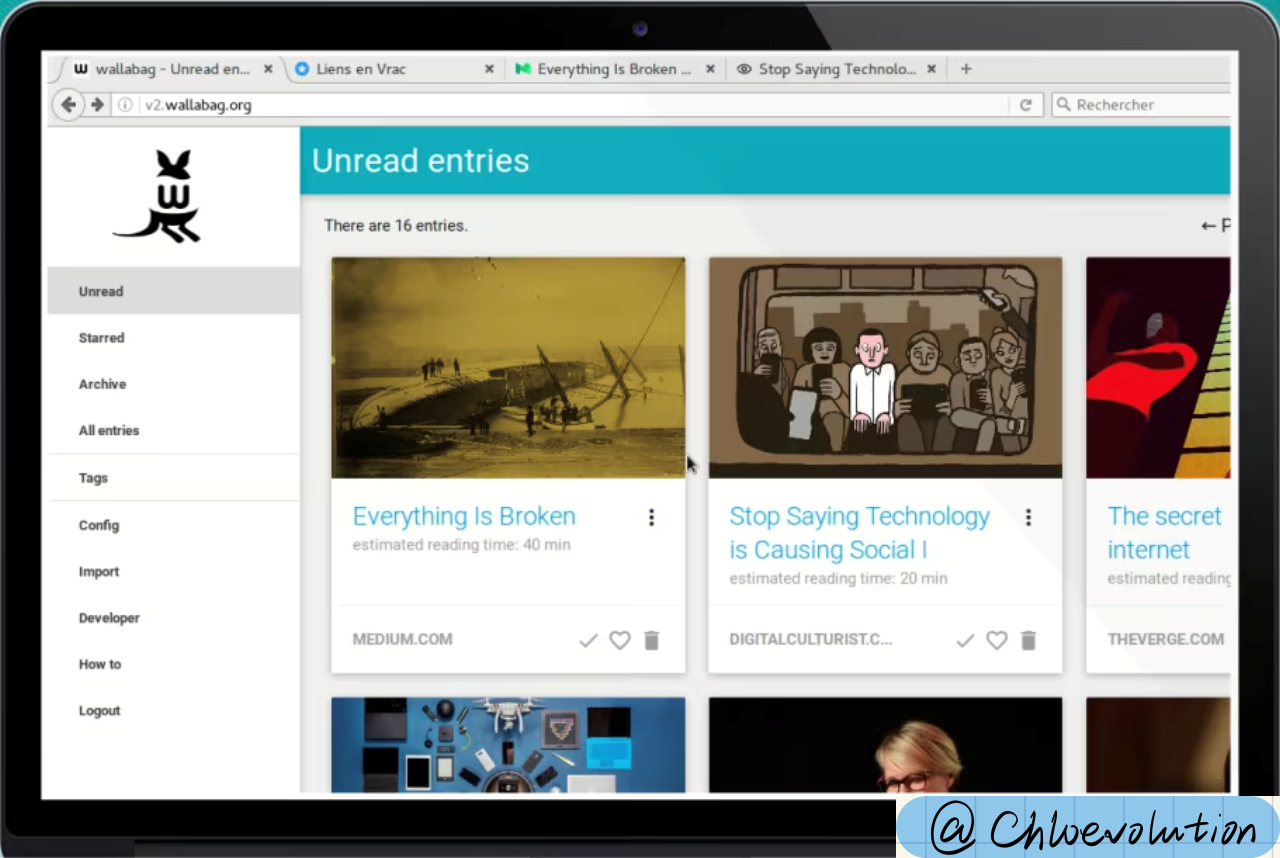This screenshot has width=1280, height=858.
Task: Open the Everything Is Broken article title
Action: click(x=464, y=516)
